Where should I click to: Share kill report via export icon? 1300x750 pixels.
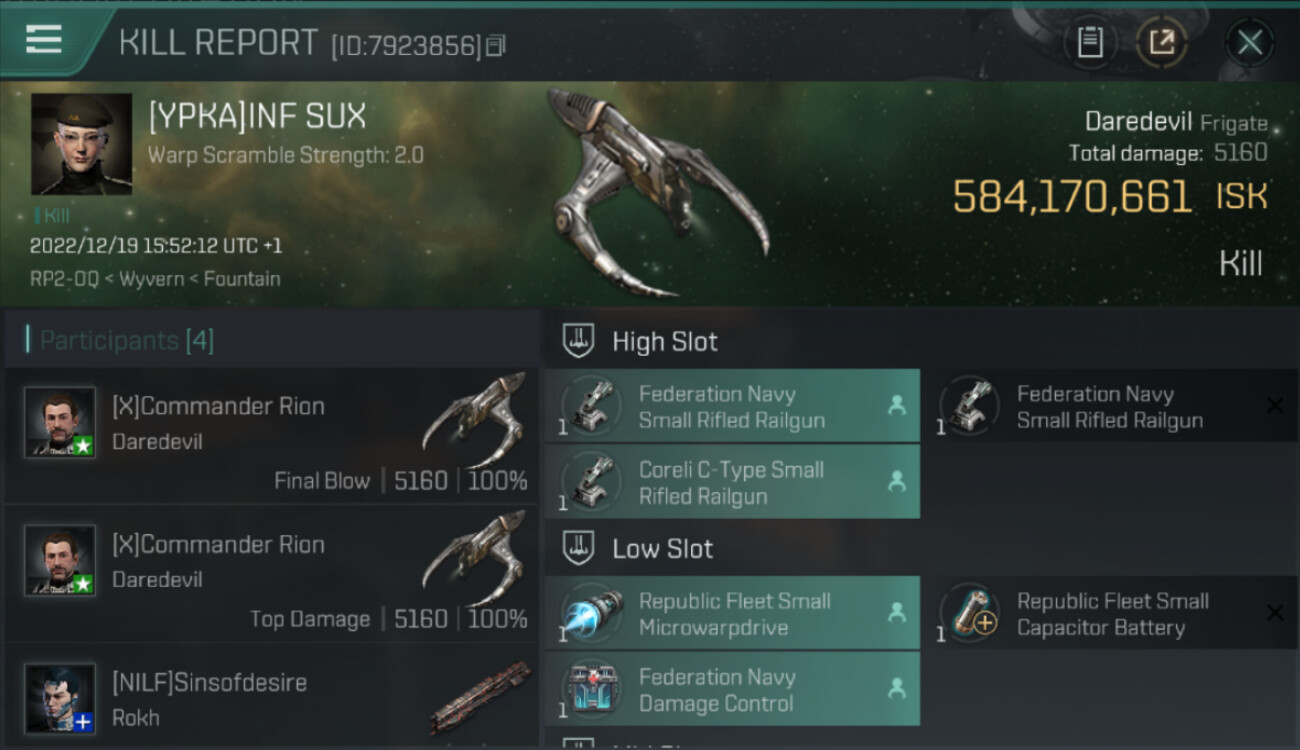[x=1162, y=43]
